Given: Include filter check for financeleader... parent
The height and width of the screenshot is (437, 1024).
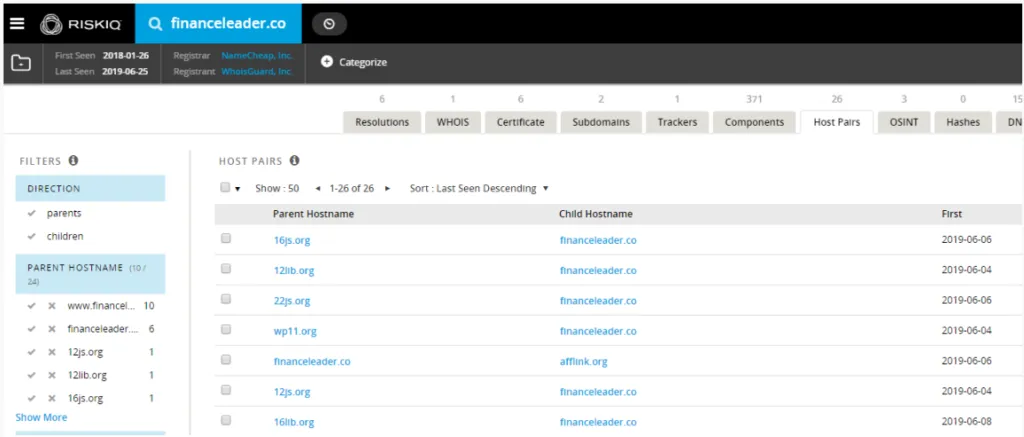Looking at the screenshot, I should coord(31,329).
